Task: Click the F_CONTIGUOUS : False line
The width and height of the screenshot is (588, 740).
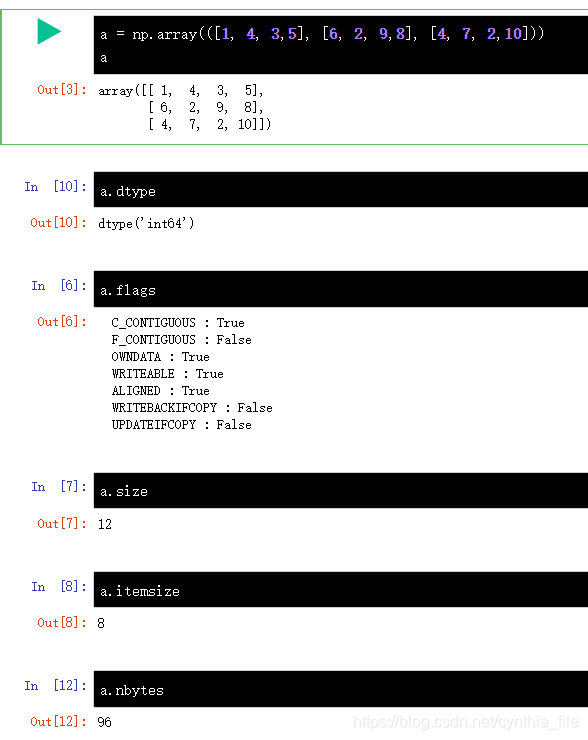Action: coord(181,340)
